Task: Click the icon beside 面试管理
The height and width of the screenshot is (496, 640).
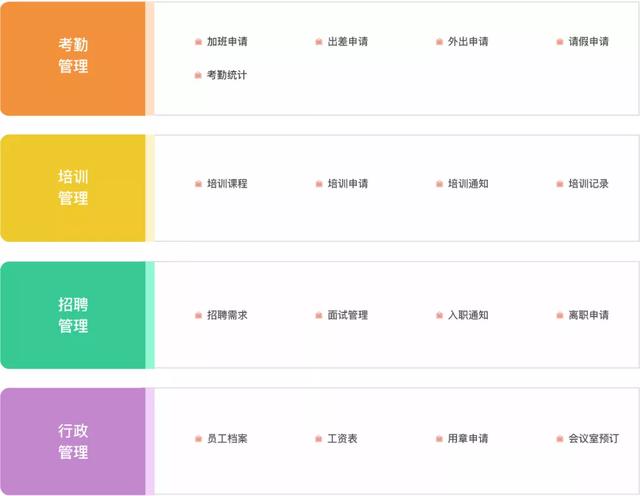Action: (319, 315)
